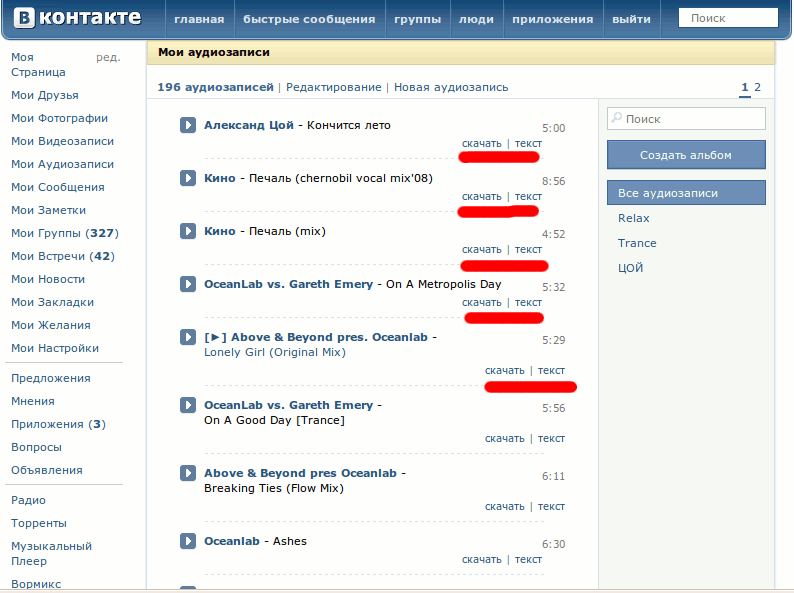
Task: Click ред. next to Моя Страница
Action: pyautogui.click(x=108, y=57)
